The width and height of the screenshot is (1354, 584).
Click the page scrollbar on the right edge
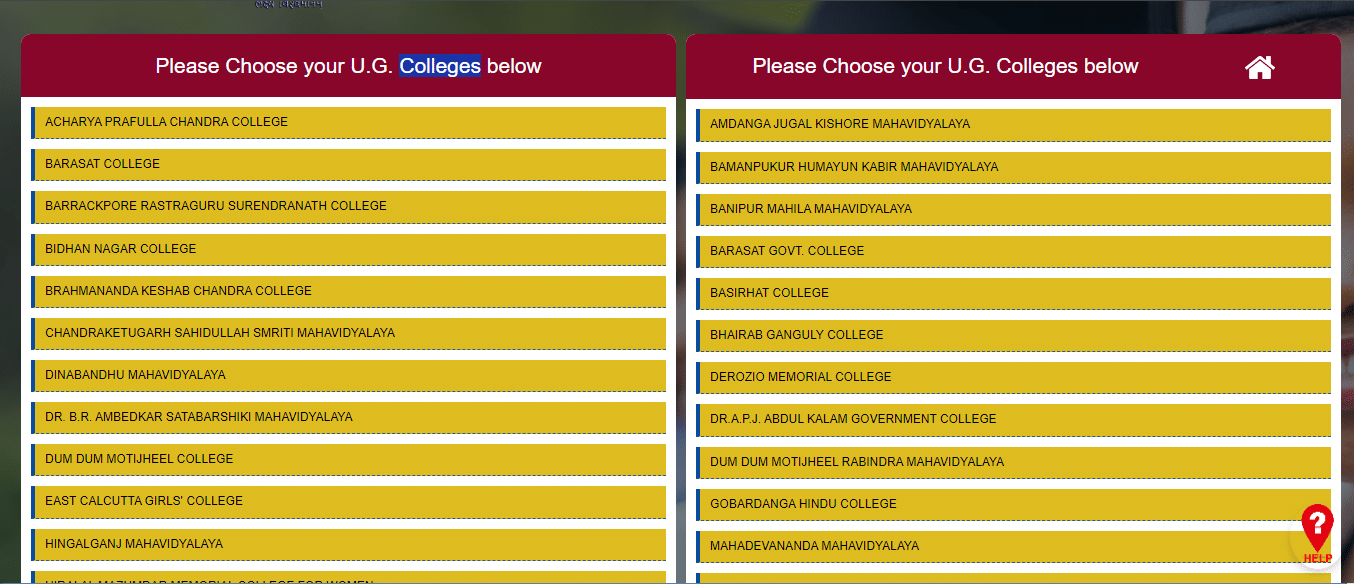click(x=1349, y=290)
